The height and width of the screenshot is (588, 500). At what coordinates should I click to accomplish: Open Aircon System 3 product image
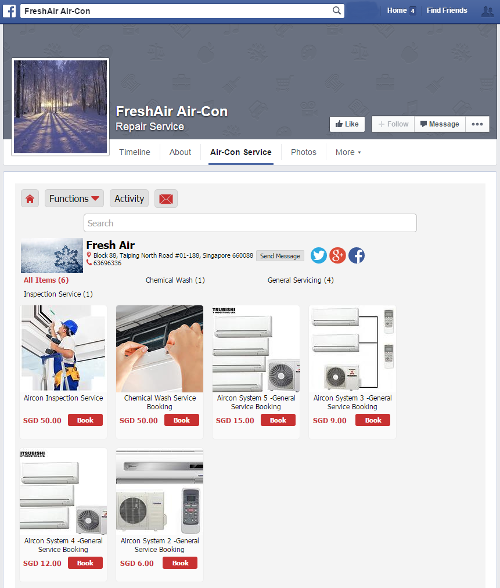352,348
